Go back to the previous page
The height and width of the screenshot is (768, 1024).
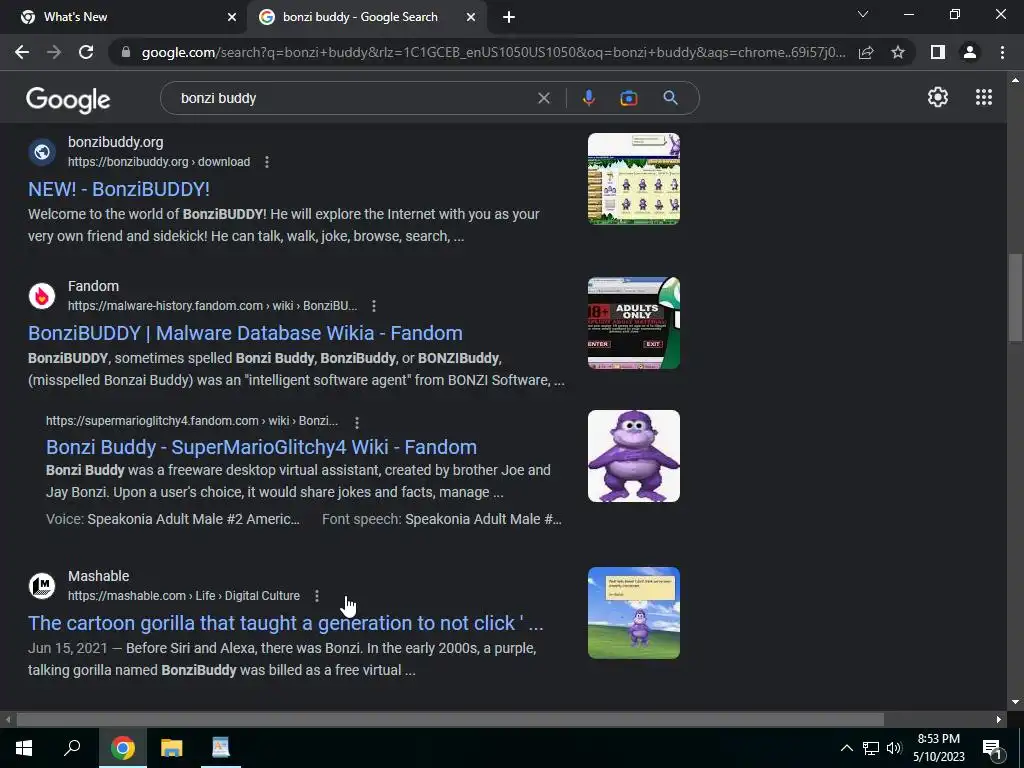22,52
